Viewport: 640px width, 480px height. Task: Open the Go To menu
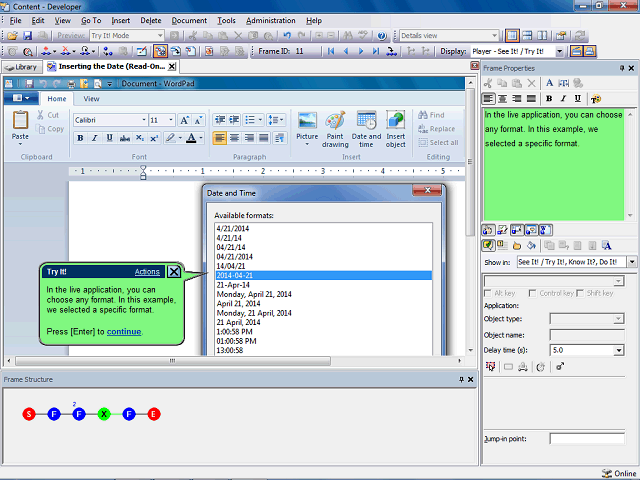[91, 20]
